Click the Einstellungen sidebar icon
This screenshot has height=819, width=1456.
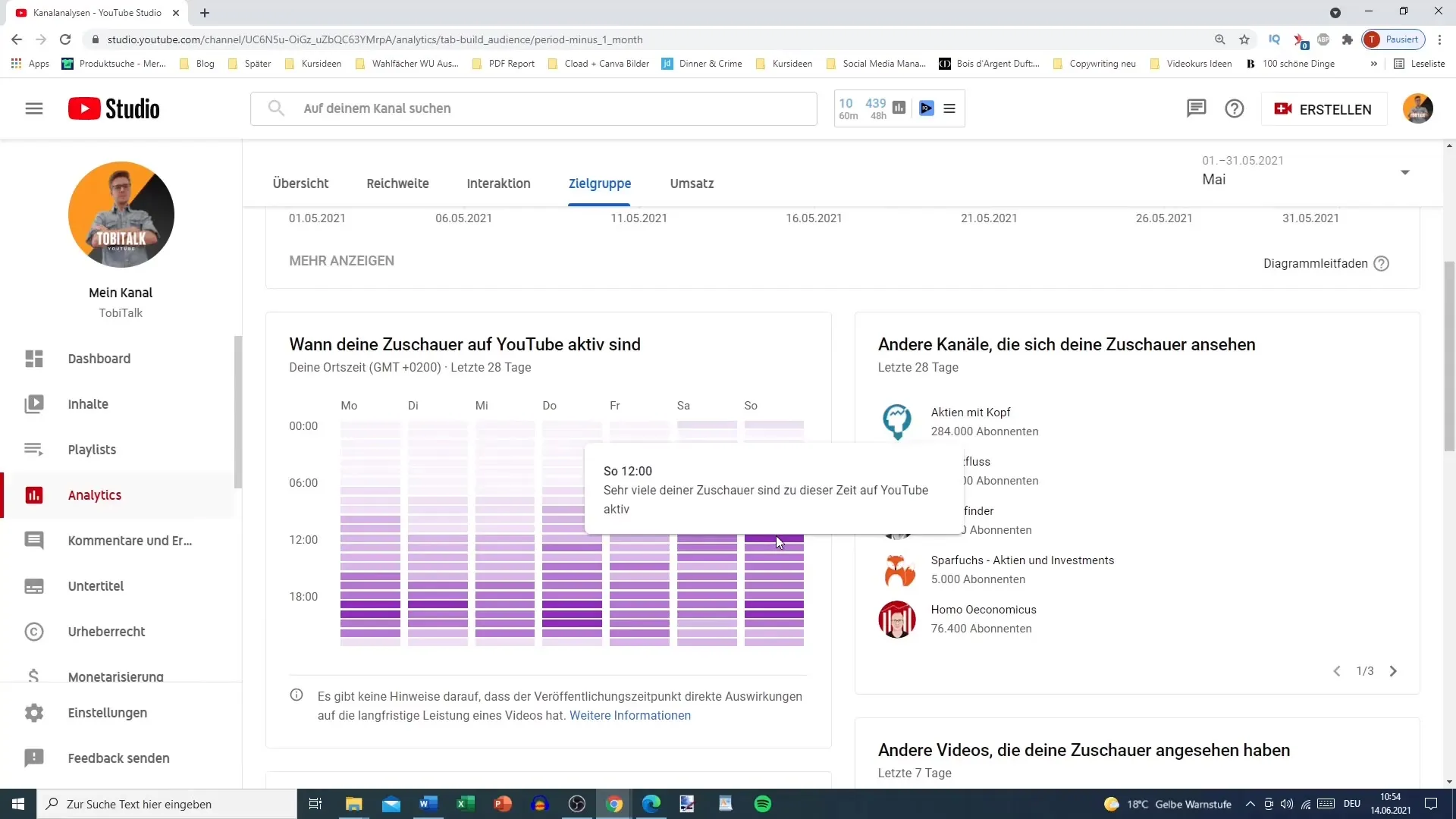[x=34, y=712]
